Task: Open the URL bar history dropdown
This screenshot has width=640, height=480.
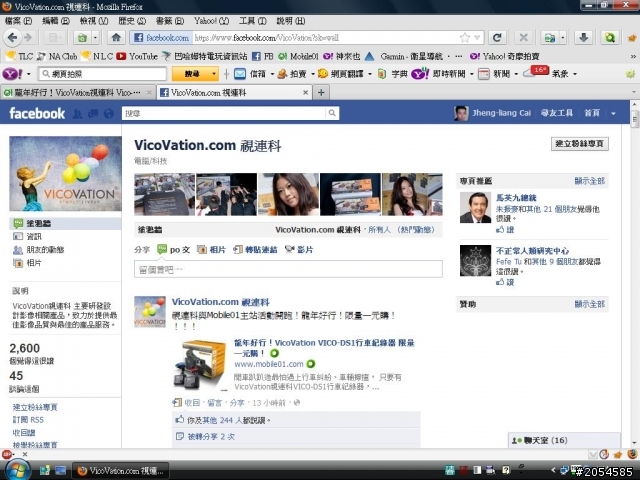Action: 477,38
